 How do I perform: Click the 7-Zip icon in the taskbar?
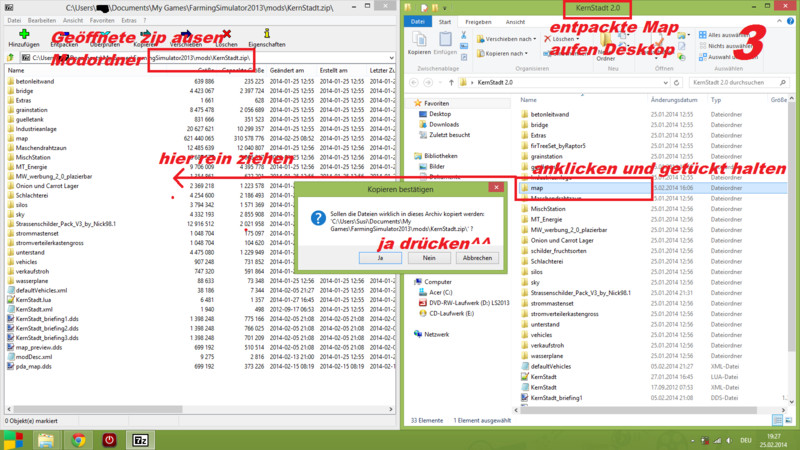point(141,438)
